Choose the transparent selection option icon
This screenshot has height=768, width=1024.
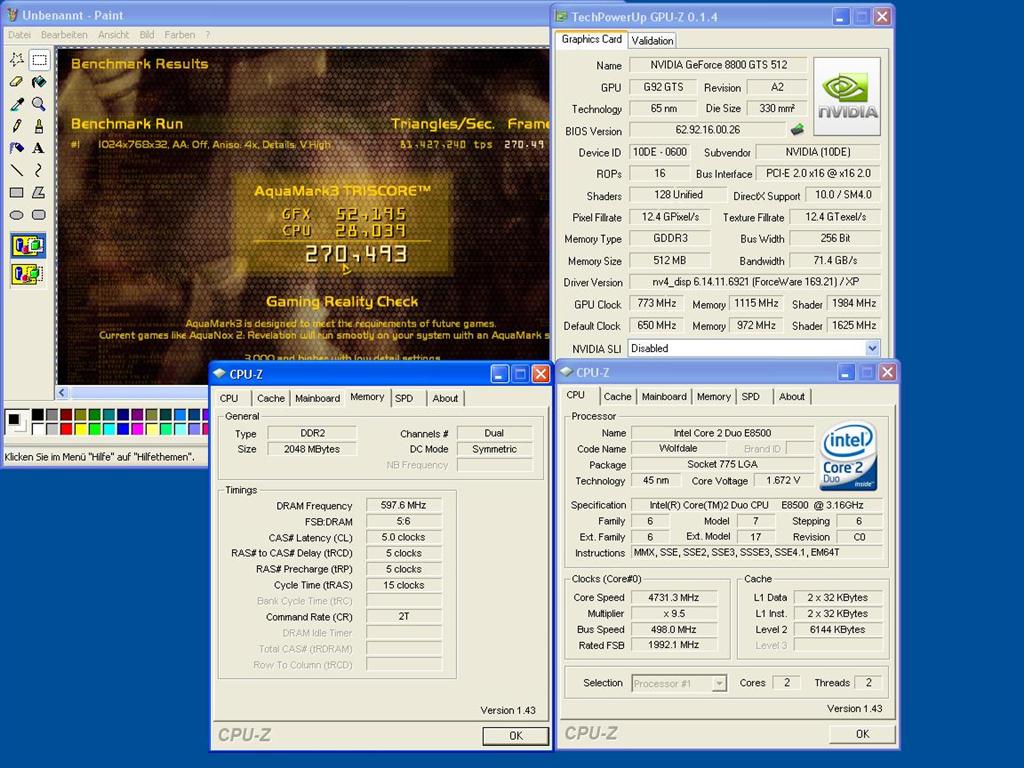point(28,274)
